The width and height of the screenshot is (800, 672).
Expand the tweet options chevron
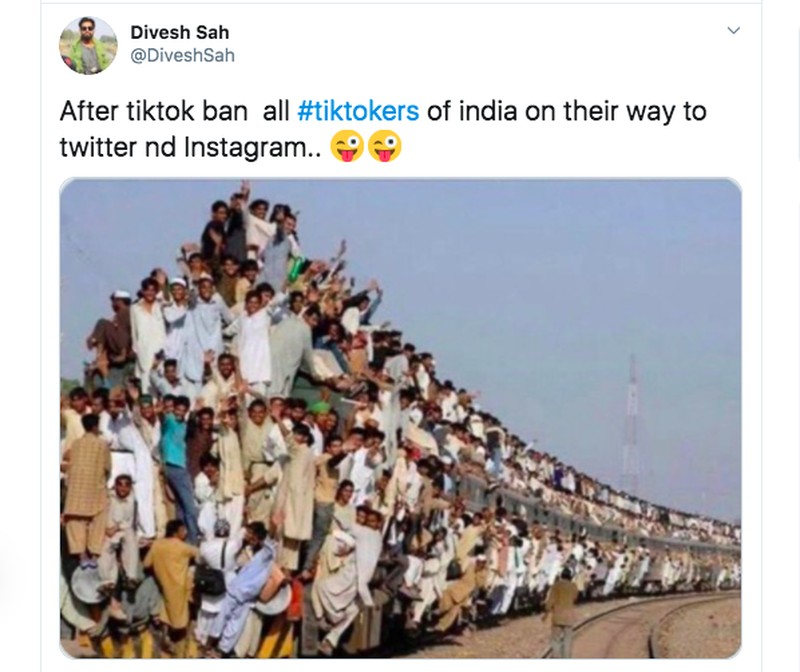733,31
